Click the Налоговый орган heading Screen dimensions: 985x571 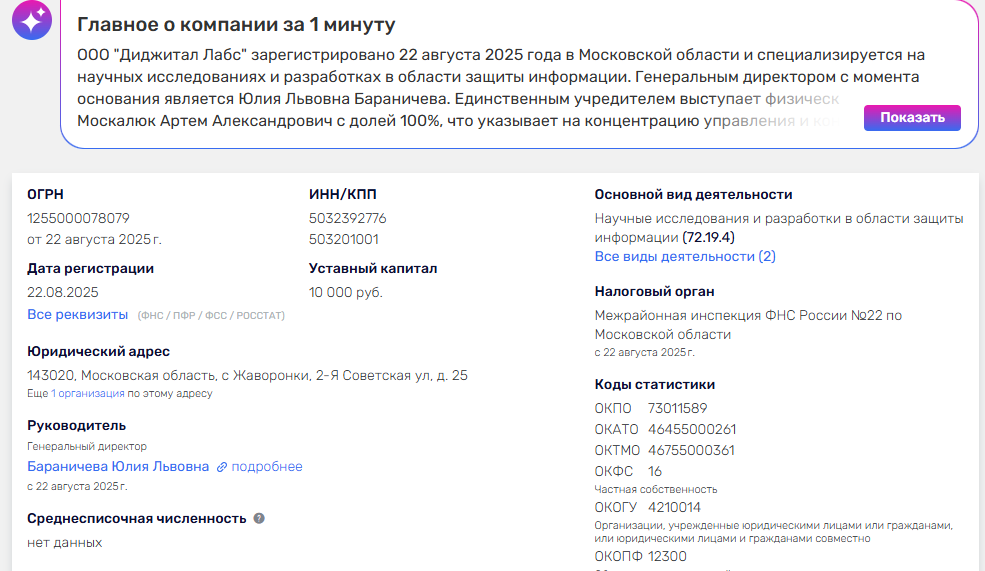pyautogui.click(x=654, y=291)
